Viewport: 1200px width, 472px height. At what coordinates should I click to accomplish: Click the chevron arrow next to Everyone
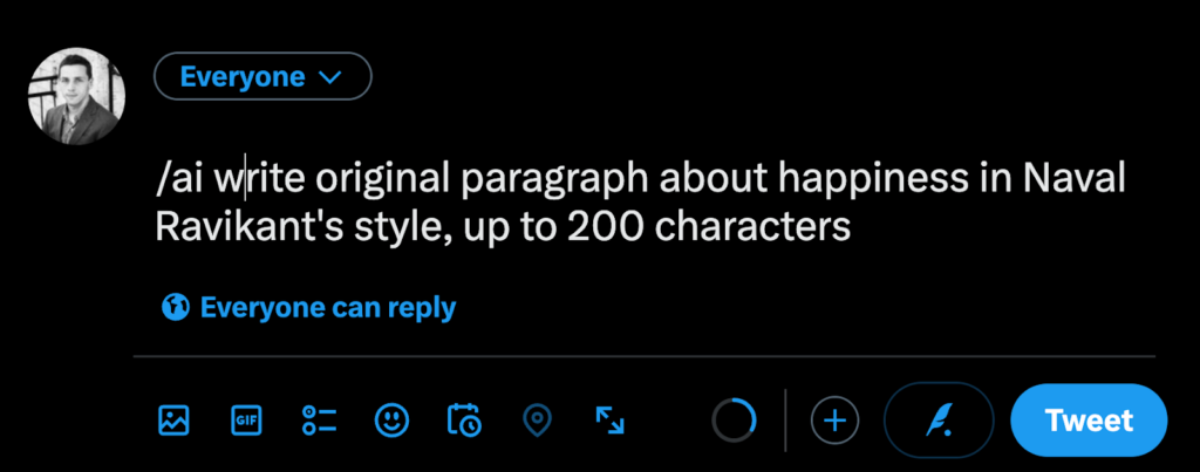[329, 76]
